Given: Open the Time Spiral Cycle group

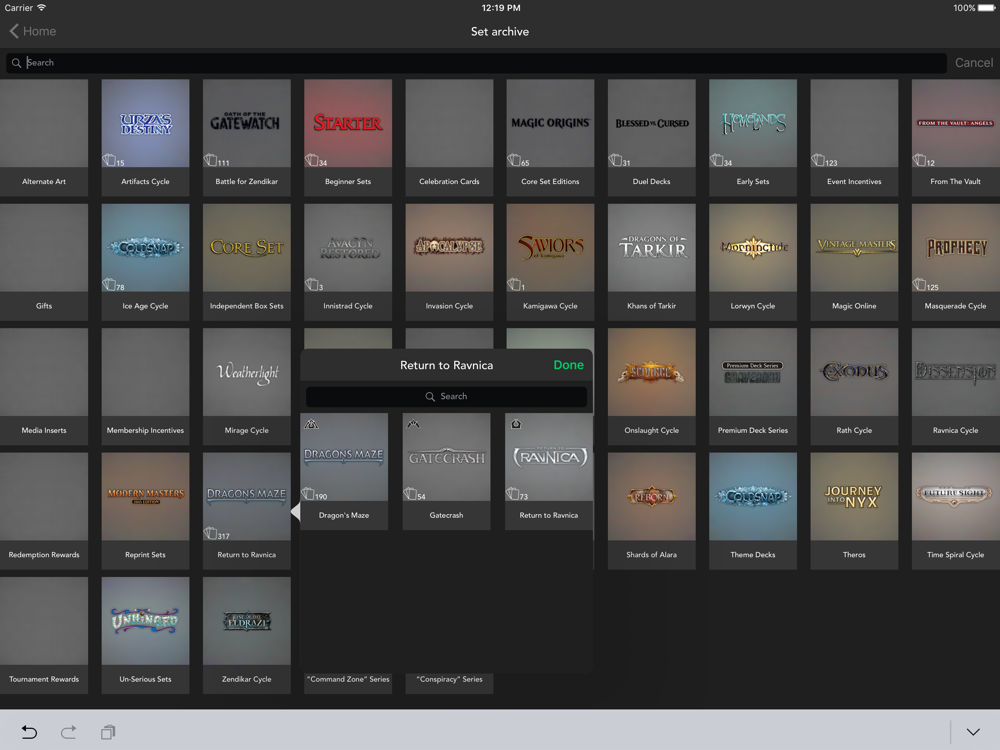Looking at the screenshot, I should (x=956, y=511).
